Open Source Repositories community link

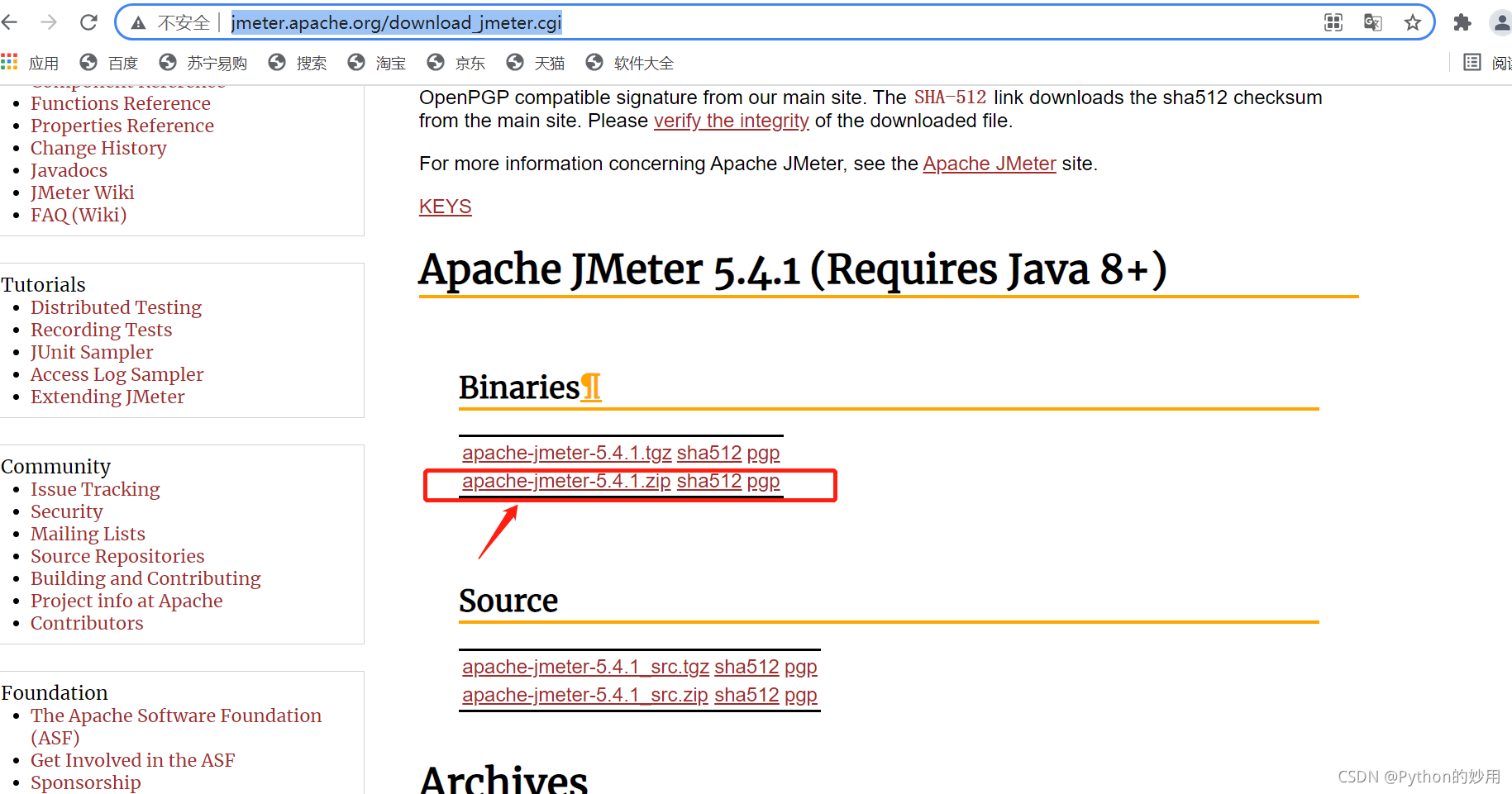[117, 556]
